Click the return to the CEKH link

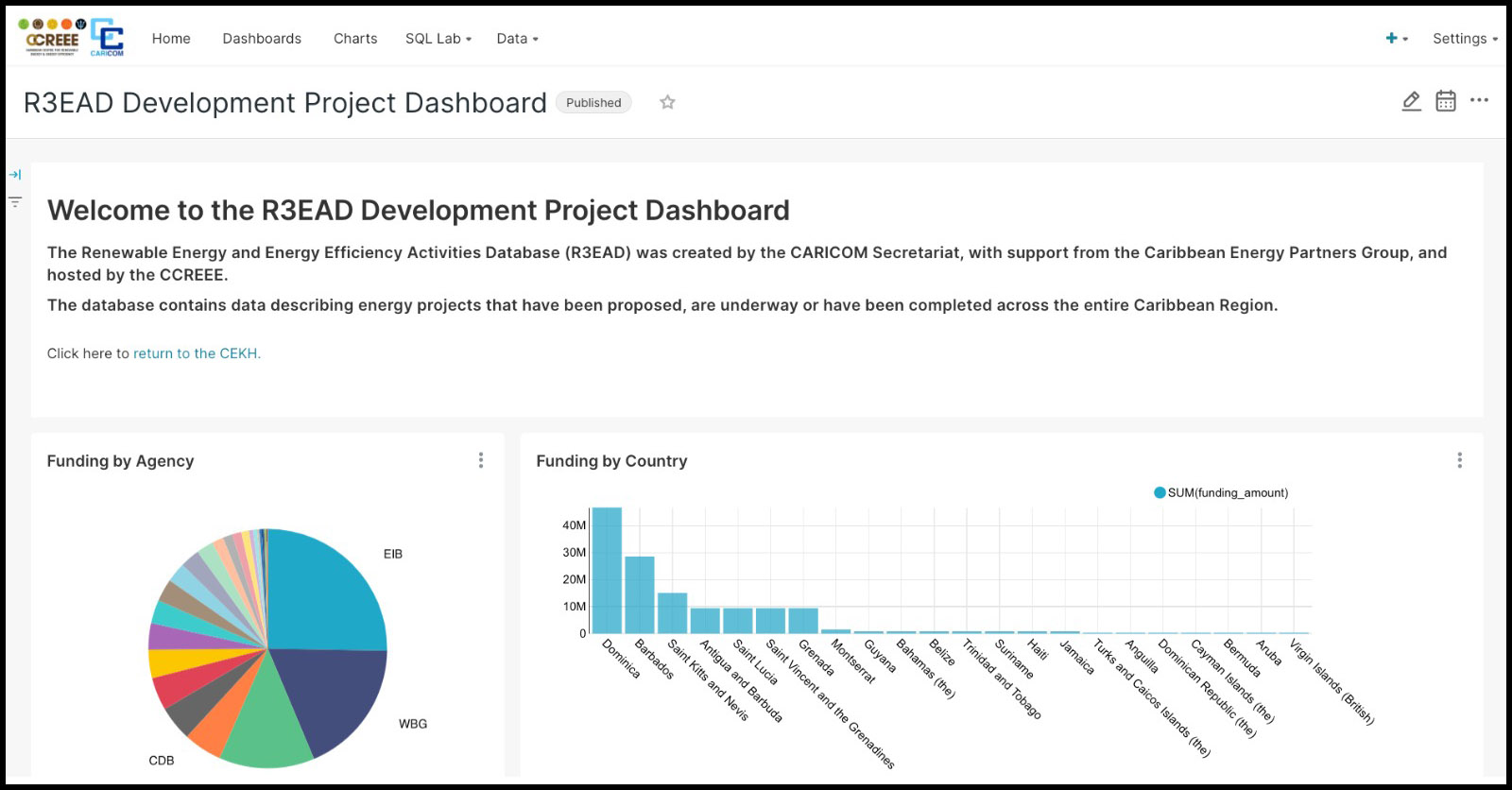coord(197,353)
